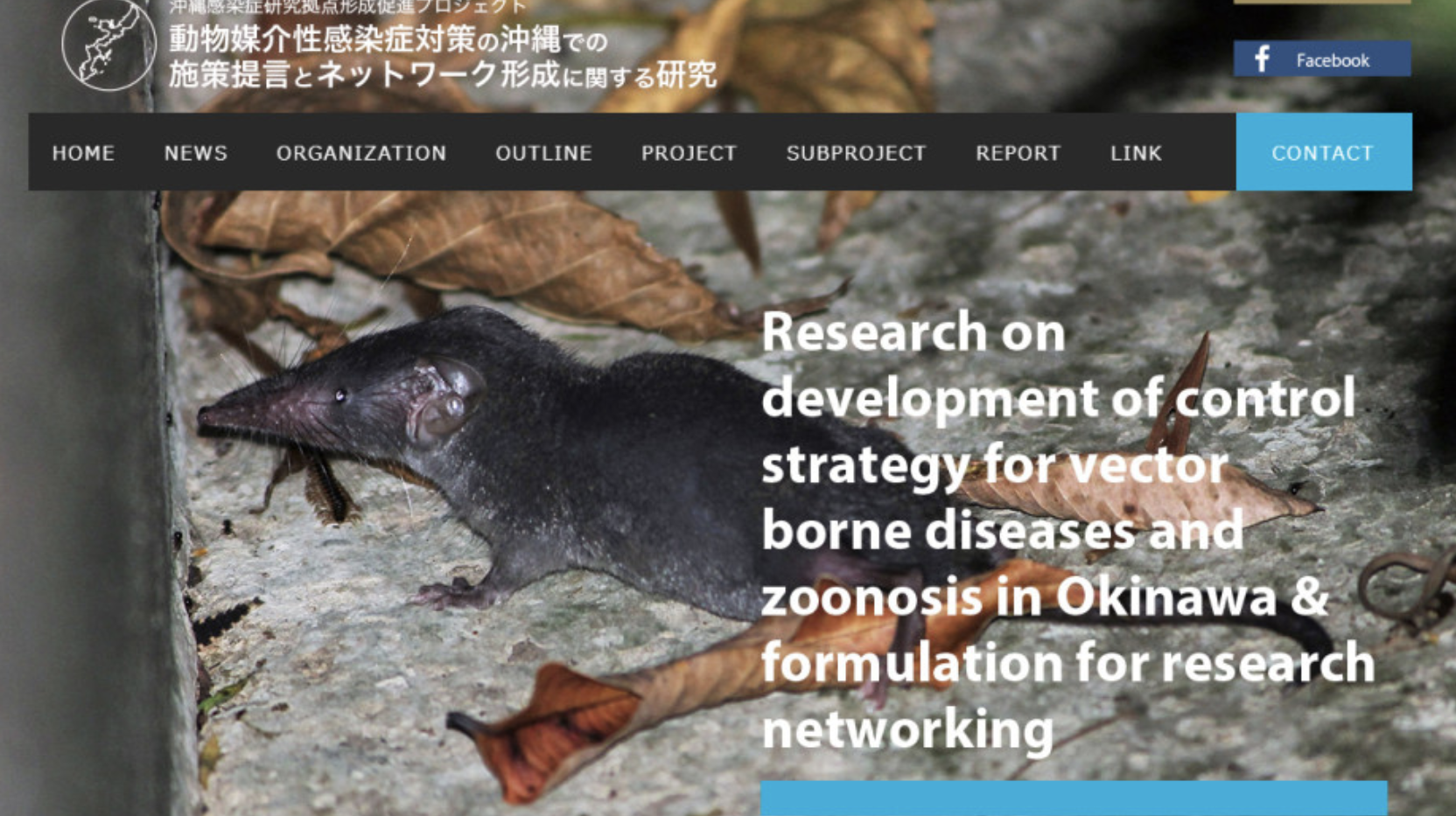This screenshot has width=1456, height=816.
Task: Select ORGANIZATION in the navigation bar
Action: 361,153
